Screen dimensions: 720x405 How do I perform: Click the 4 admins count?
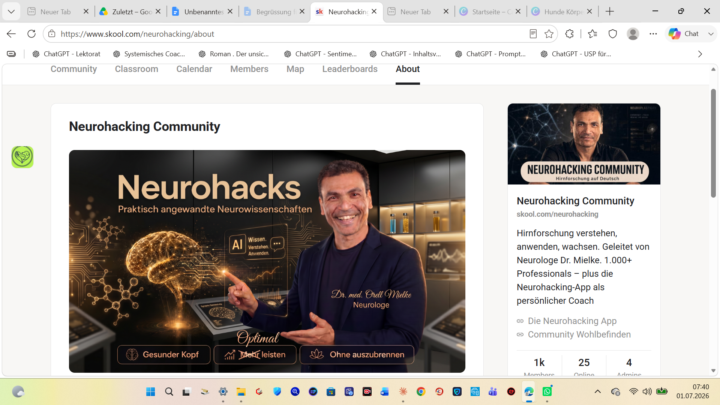click(x=629, y=367)
